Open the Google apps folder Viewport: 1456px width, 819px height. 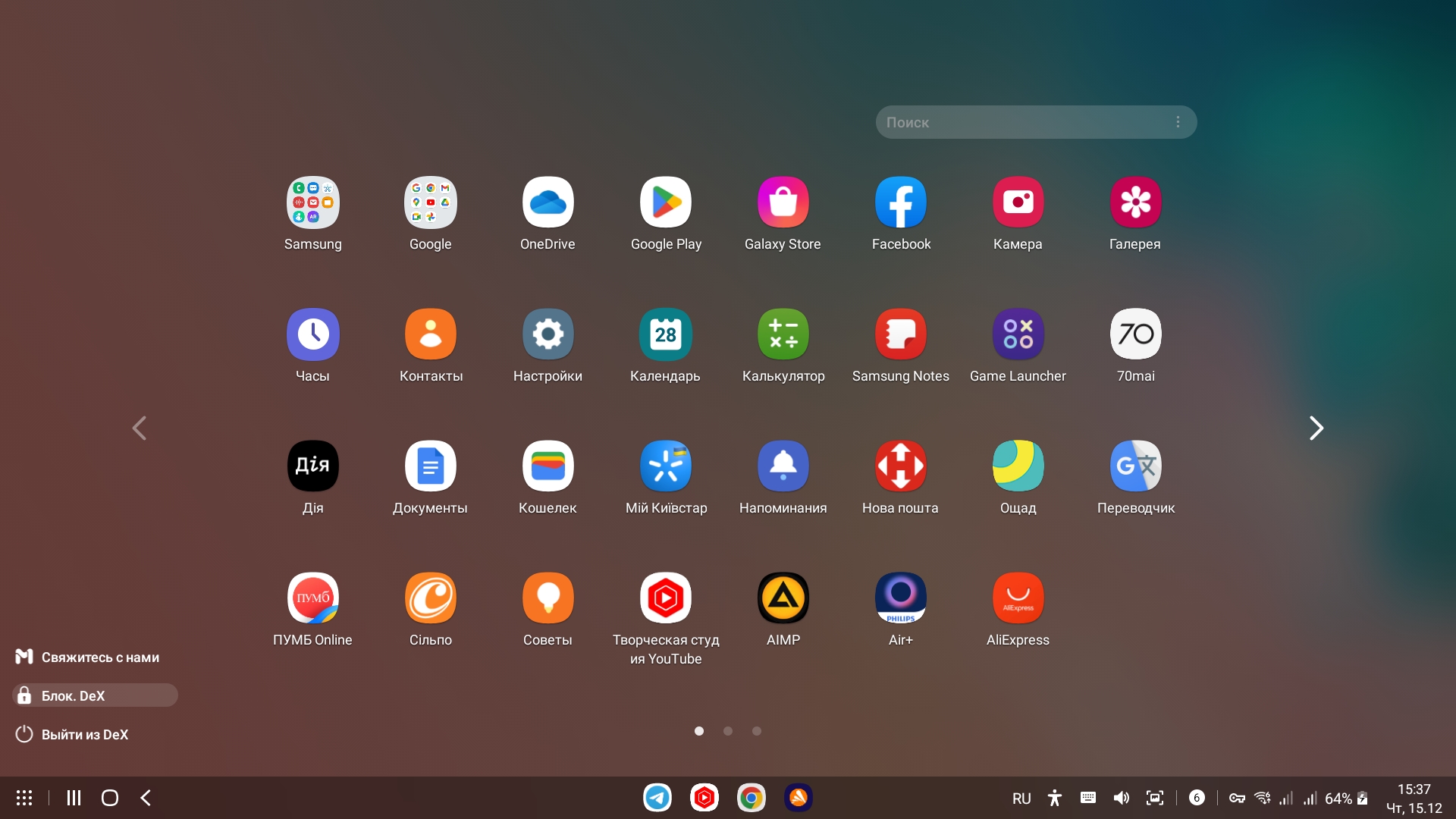430,202
